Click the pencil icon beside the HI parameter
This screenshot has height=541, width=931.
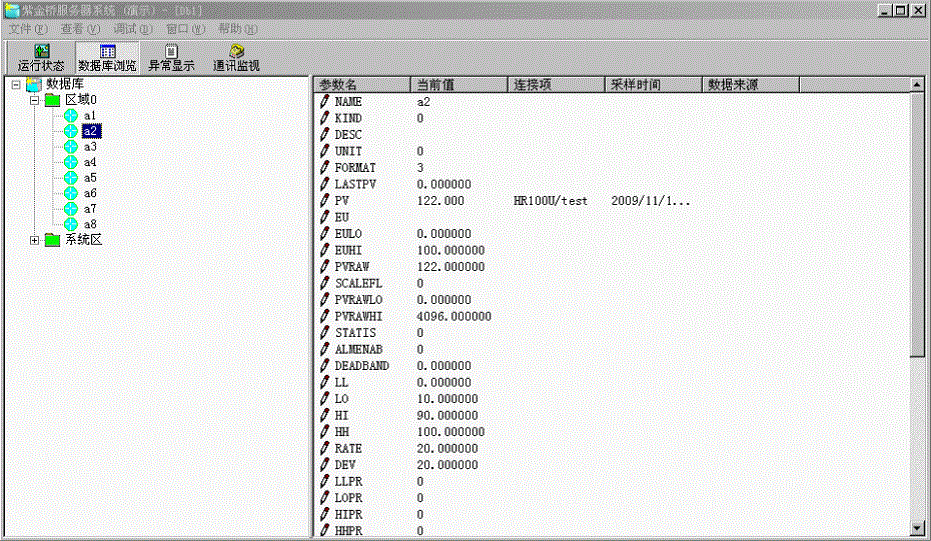tap(325, 415)
